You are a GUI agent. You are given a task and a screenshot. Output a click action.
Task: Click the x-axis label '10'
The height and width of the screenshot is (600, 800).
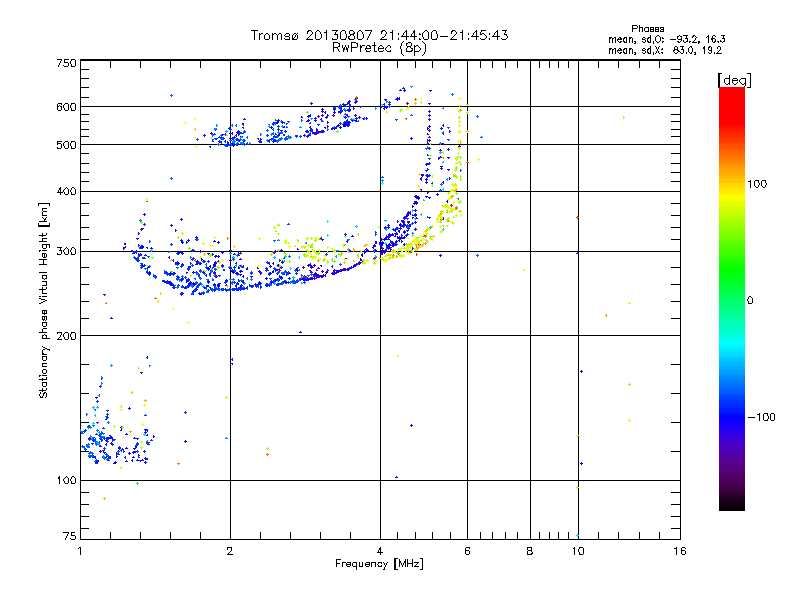(x=578, y=551)
